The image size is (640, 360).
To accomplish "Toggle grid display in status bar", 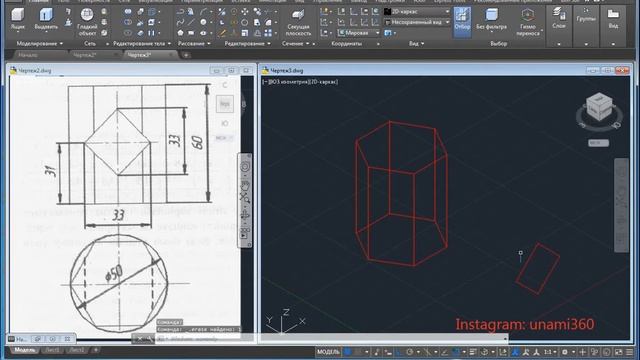I will coord(347,352).
